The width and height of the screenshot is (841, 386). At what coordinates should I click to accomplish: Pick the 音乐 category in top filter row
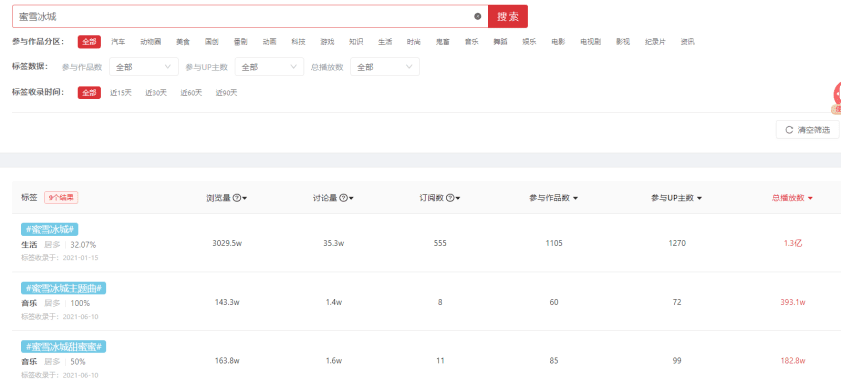pos(471,41)
